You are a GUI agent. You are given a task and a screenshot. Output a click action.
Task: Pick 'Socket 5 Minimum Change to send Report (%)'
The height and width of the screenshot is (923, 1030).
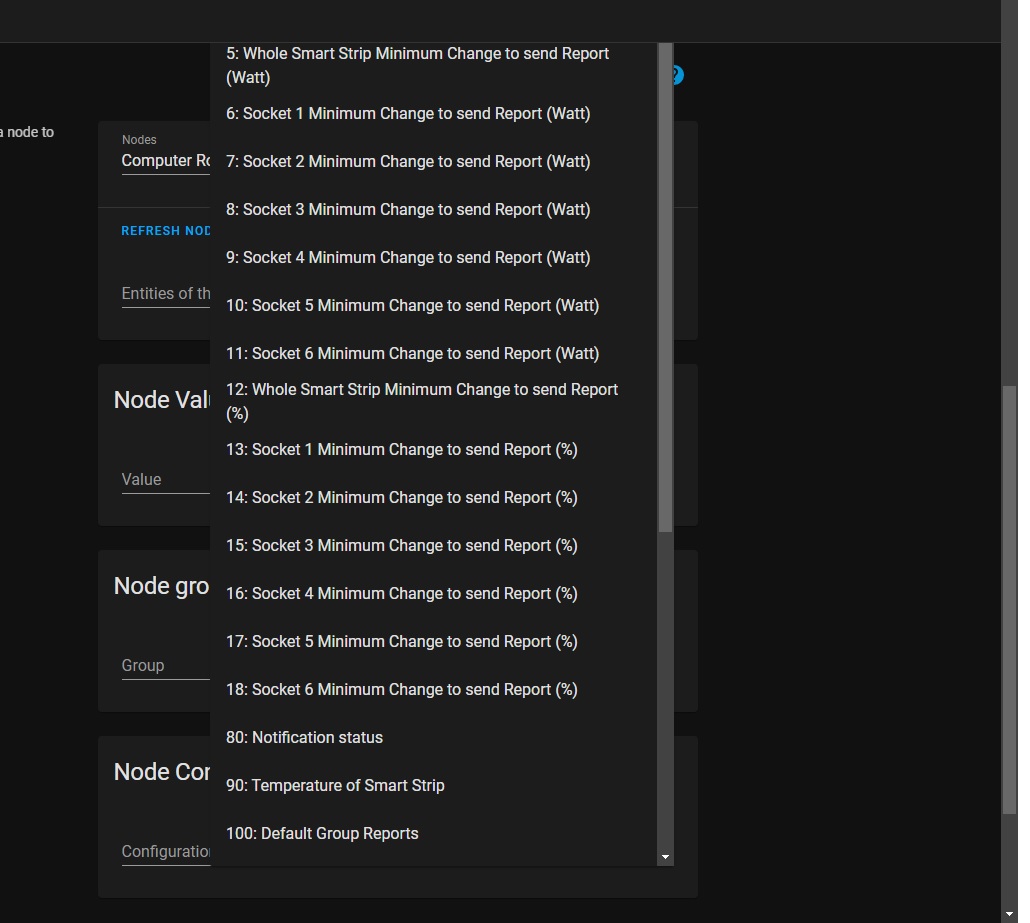point(401,641)
